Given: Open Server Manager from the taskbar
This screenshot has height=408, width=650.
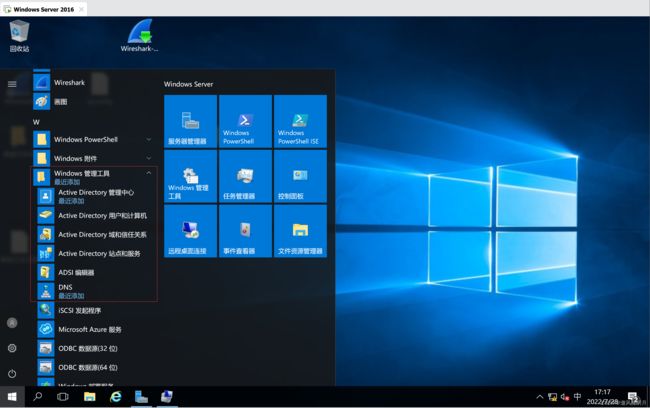Looking at the screenshot, I should [x=141, y=397].
